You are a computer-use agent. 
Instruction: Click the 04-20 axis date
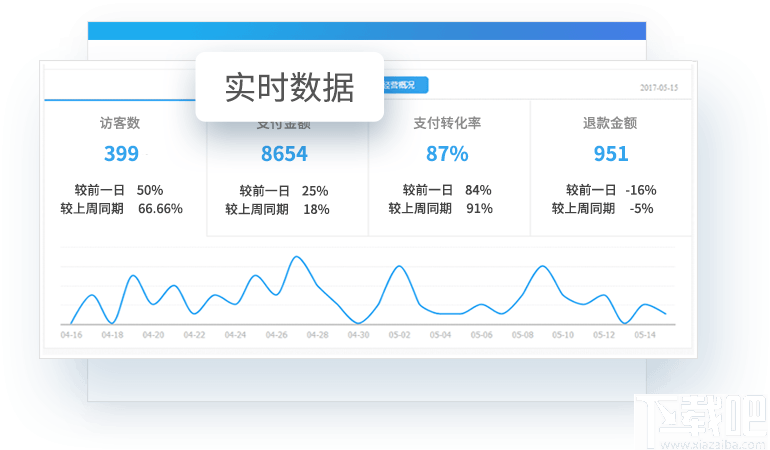tap(153, 335)
